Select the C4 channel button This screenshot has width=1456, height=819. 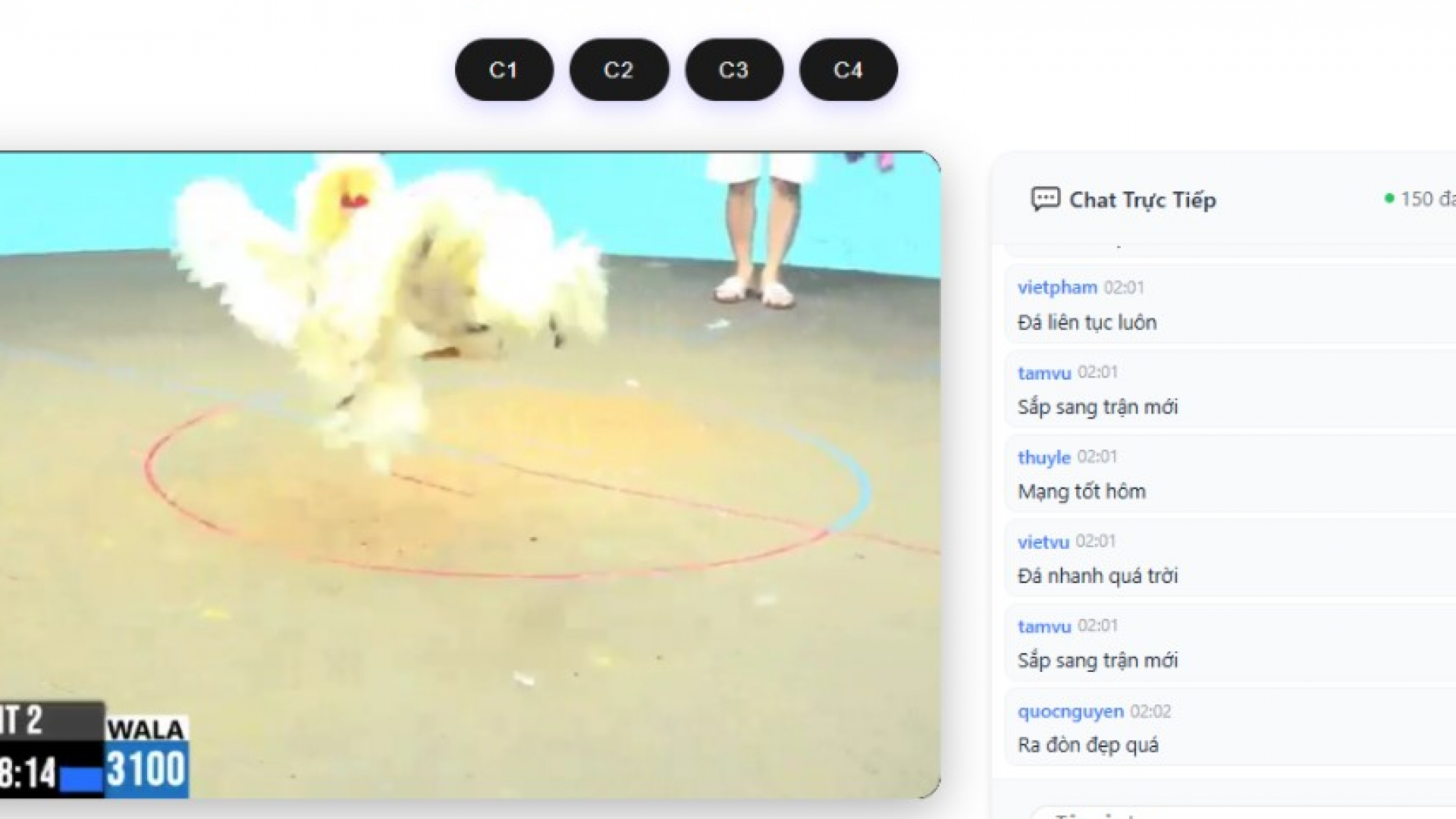click(849, 70)
